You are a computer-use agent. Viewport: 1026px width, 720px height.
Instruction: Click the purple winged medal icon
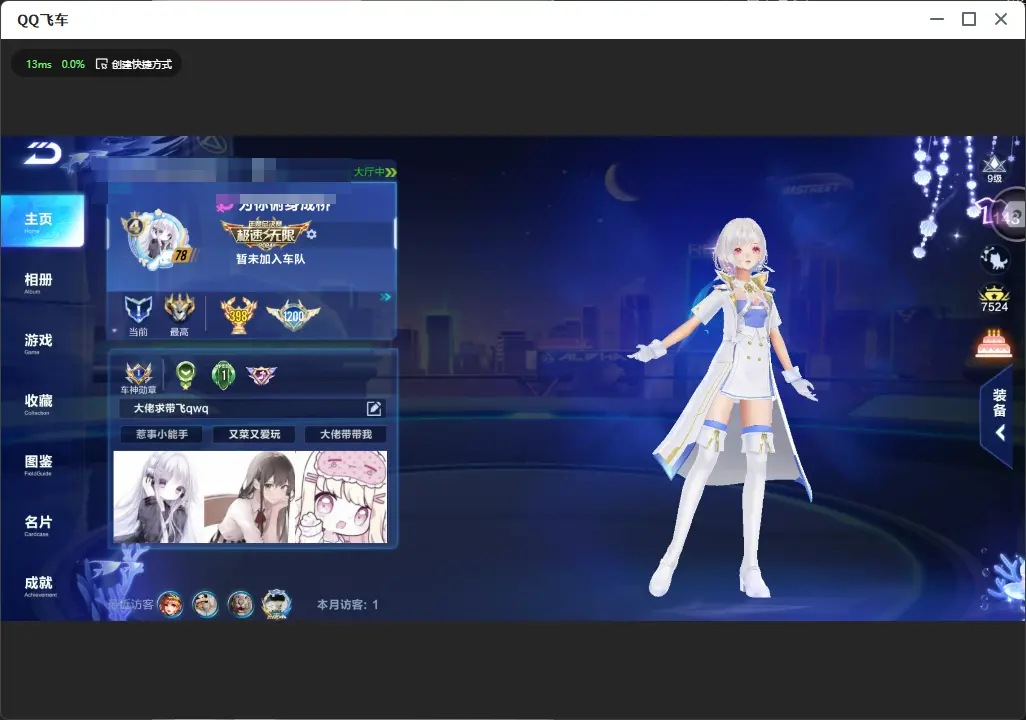pos(261,375)
